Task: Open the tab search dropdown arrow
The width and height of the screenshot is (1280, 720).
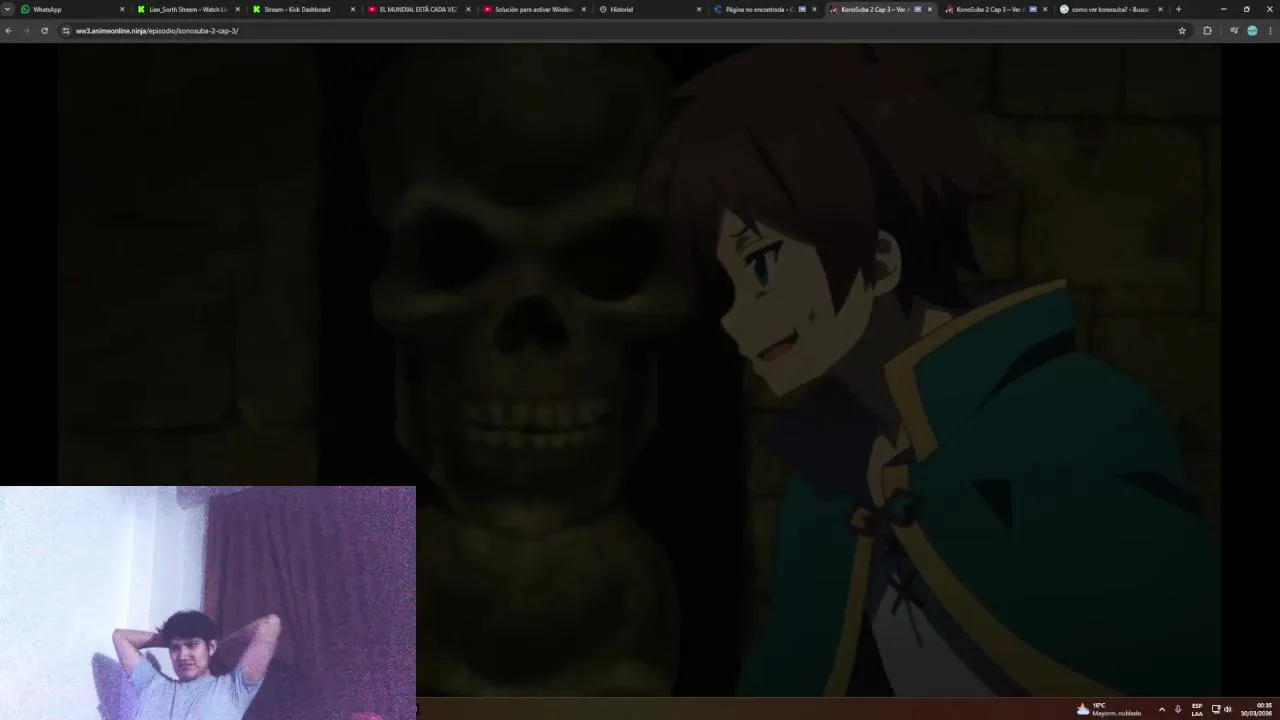Action: tap(9, 9)
